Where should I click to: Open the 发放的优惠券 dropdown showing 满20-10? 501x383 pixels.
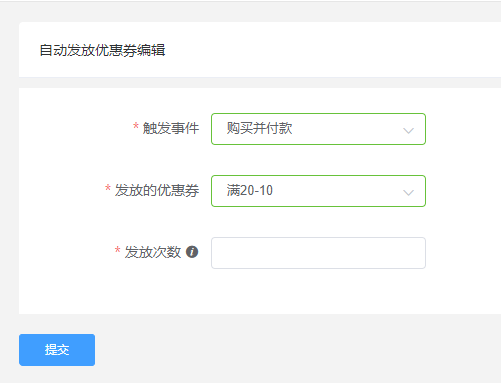click(318, 191)
